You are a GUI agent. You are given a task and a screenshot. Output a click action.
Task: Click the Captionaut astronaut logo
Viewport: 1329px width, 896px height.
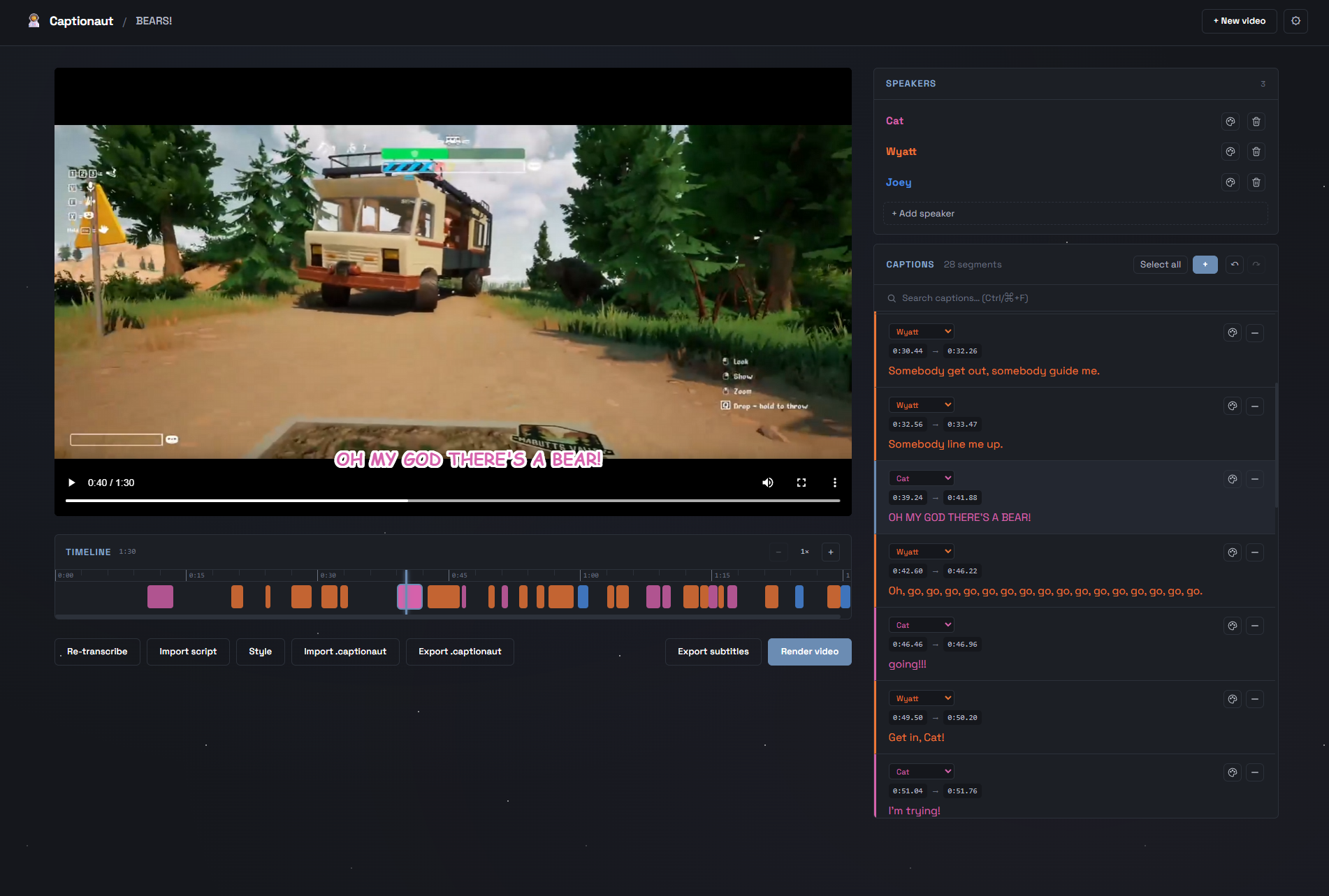pos(34,21)
